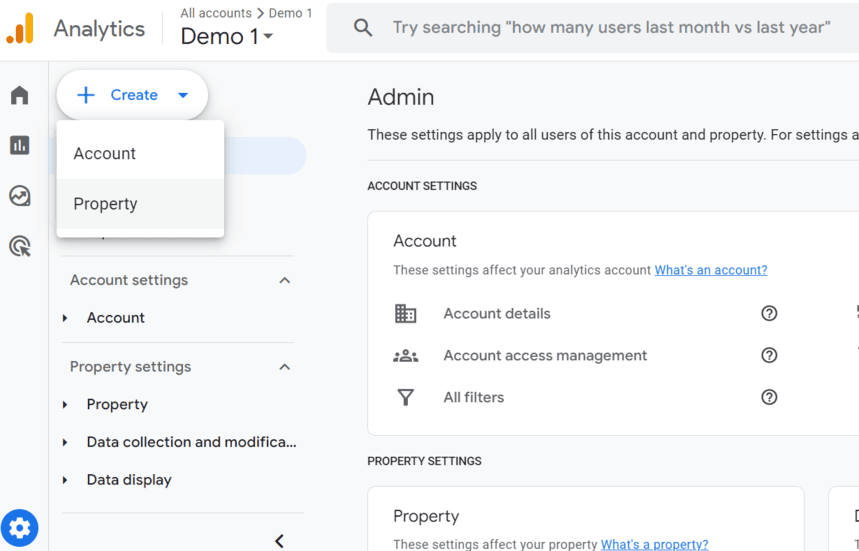Collapse the Account settings section
Viewport: 859px width, 551px height.
point(284,280)
